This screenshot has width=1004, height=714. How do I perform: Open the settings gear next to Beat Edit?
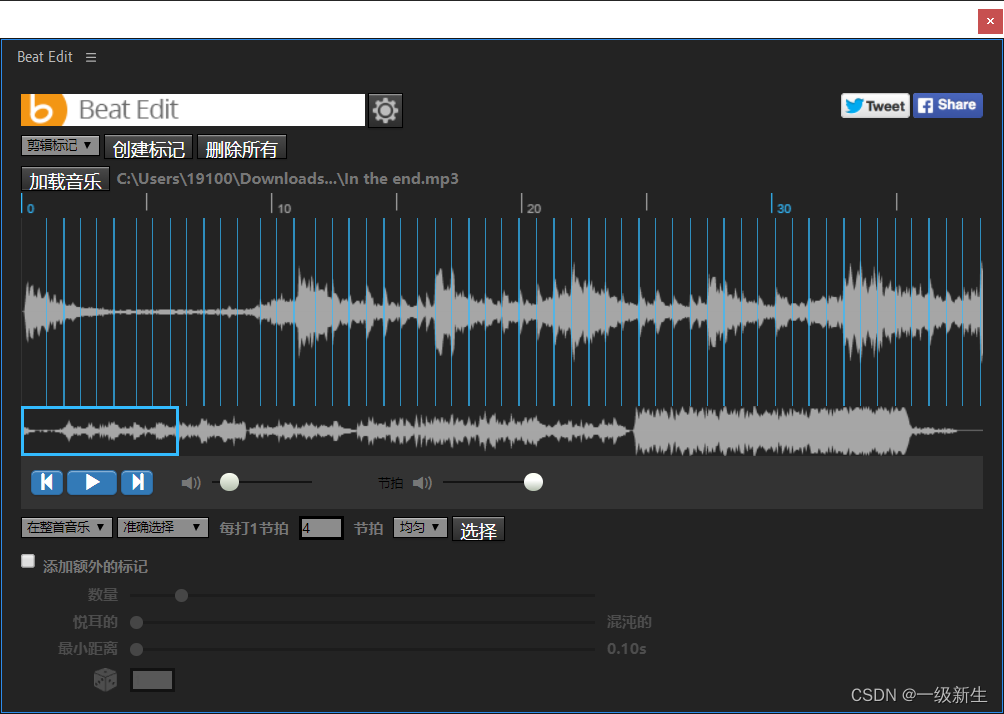385,110
